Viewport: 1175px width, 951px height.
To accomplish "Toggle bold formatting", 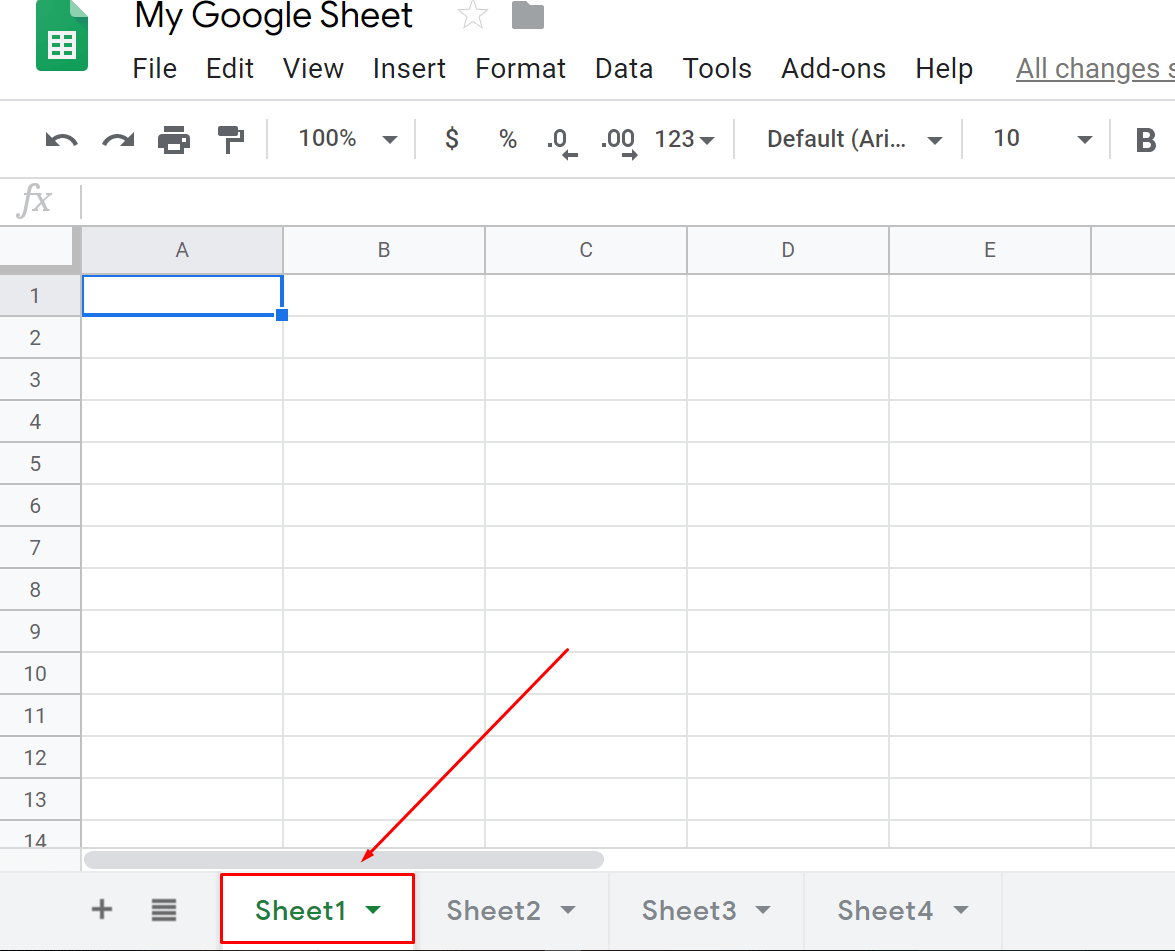I will (1144, 139).
